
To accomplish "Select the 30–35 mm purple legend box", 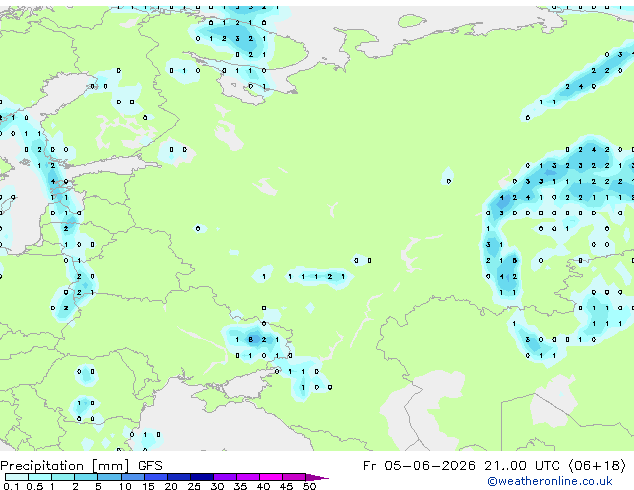I will pos(225,477).
